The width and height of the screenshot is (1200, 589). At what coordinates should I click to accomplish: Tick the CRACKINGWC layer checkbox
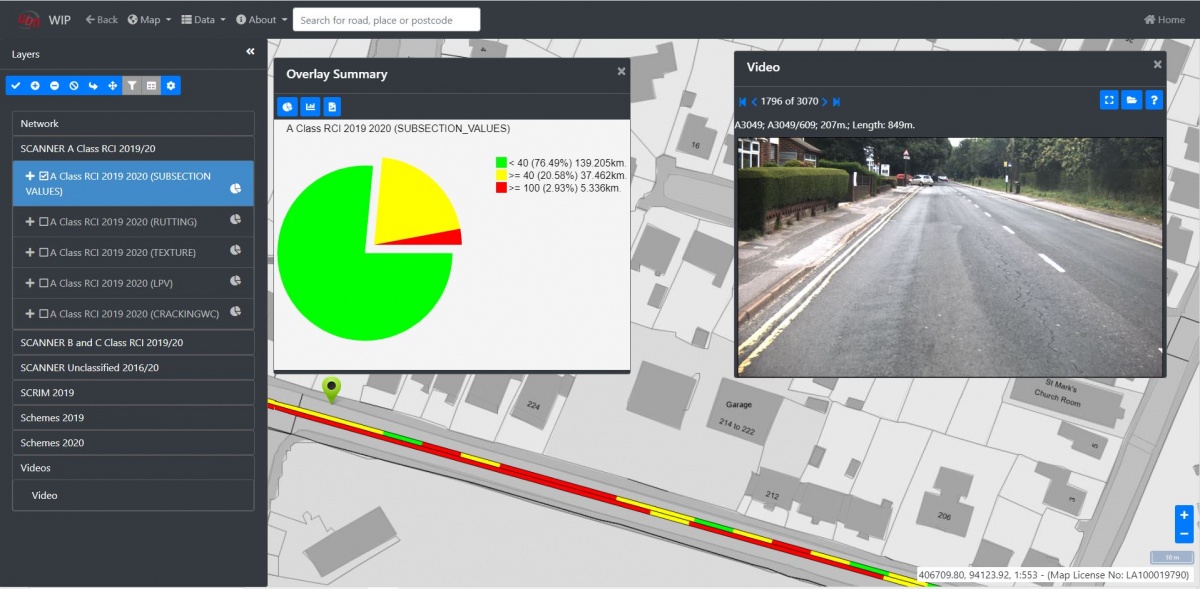(44, 314)
